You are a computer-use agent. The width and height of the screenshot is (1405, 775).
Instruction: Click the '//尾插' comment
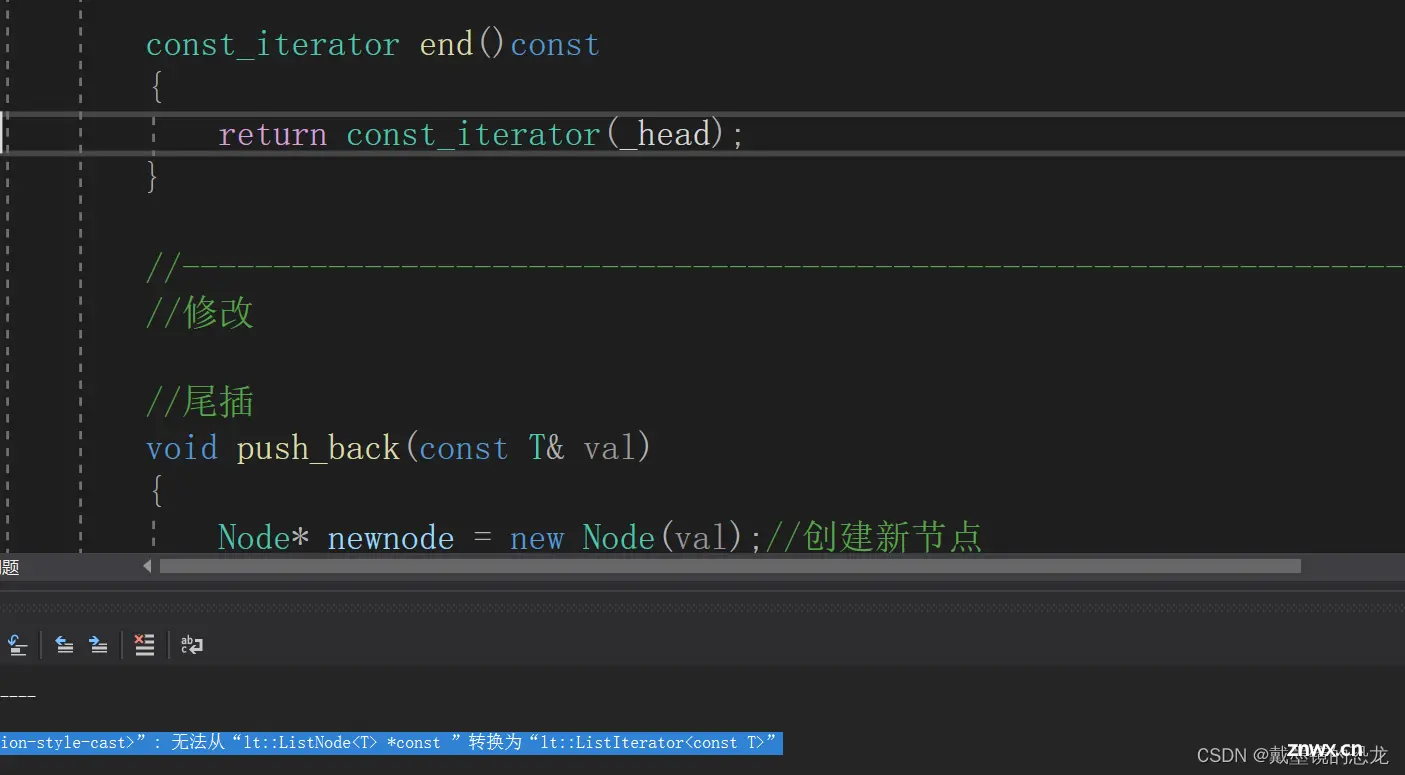(200, 402)
